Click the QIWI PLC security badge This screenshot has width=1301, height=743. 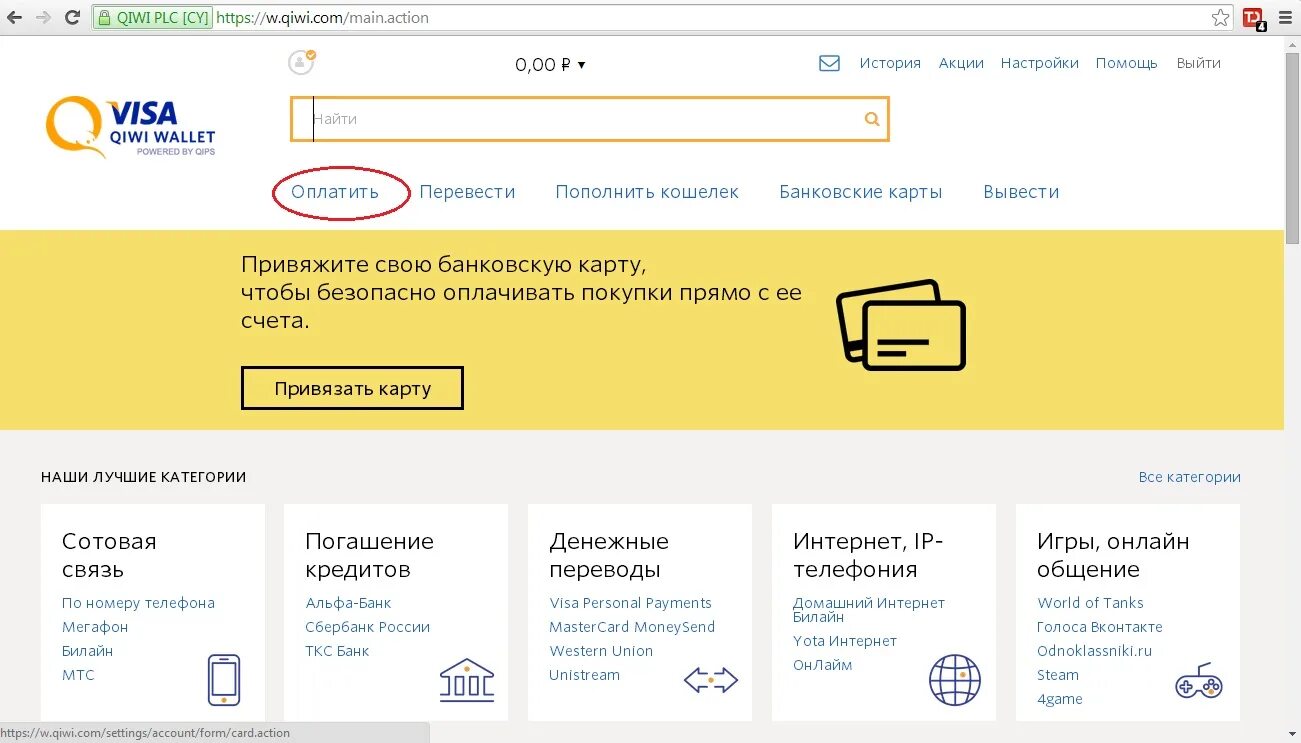click(x=152, y=17)
